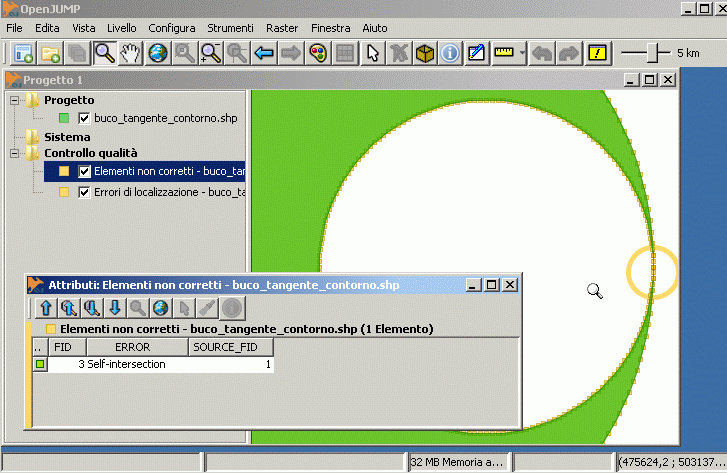Toggle Errori di localizzazione layer checkbox
The image size is (727, 473).
point(84,191)
